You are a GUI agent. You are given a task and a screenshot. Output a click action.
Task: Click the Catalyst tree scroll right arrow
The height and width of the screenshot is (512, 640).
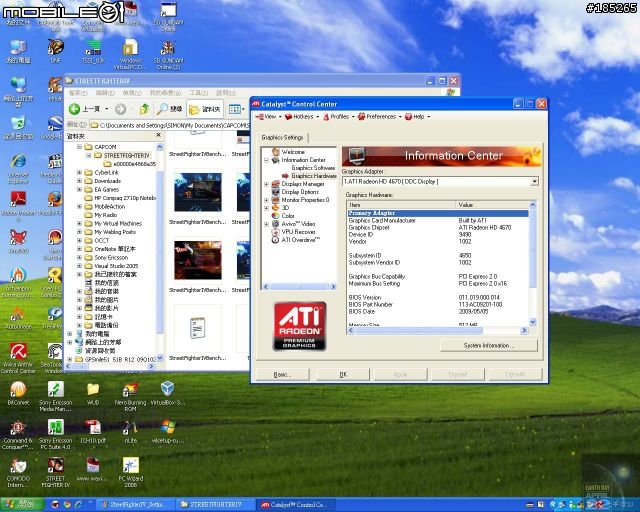333,287
